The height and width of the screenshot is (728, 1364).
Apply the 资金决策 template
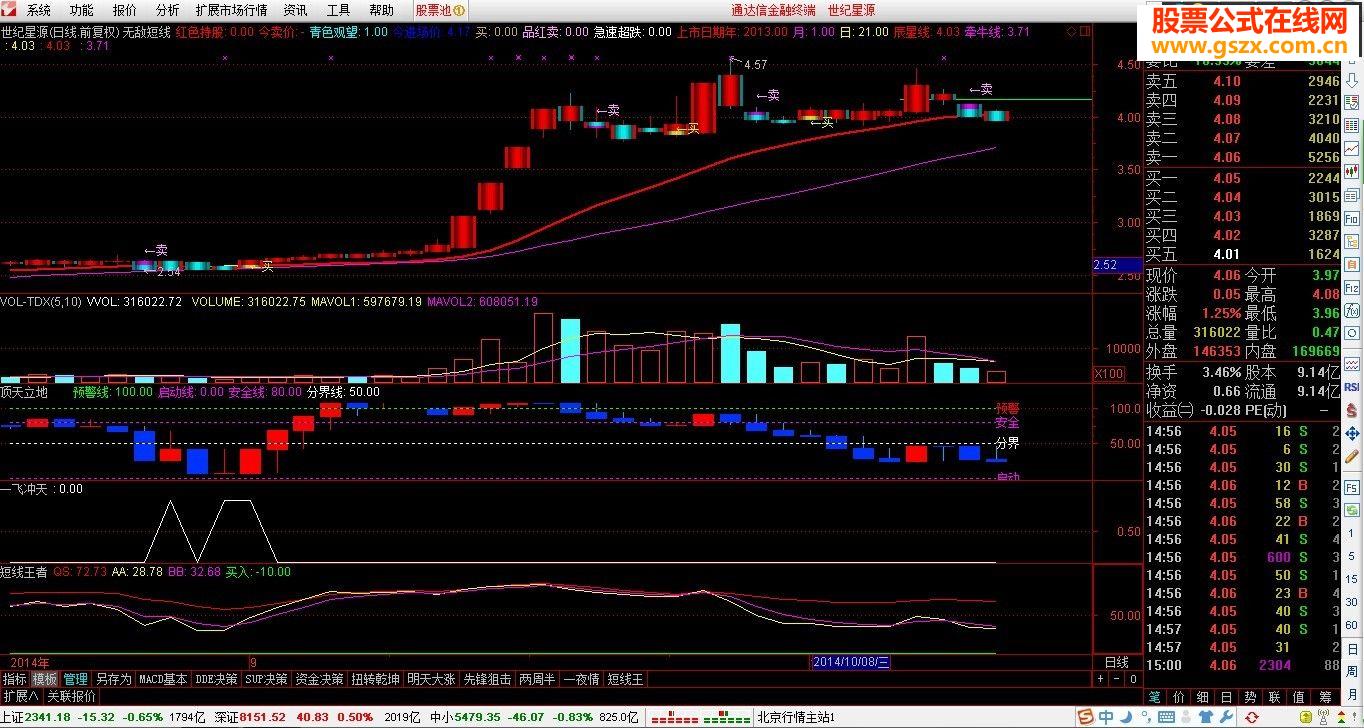click(319, 679)
